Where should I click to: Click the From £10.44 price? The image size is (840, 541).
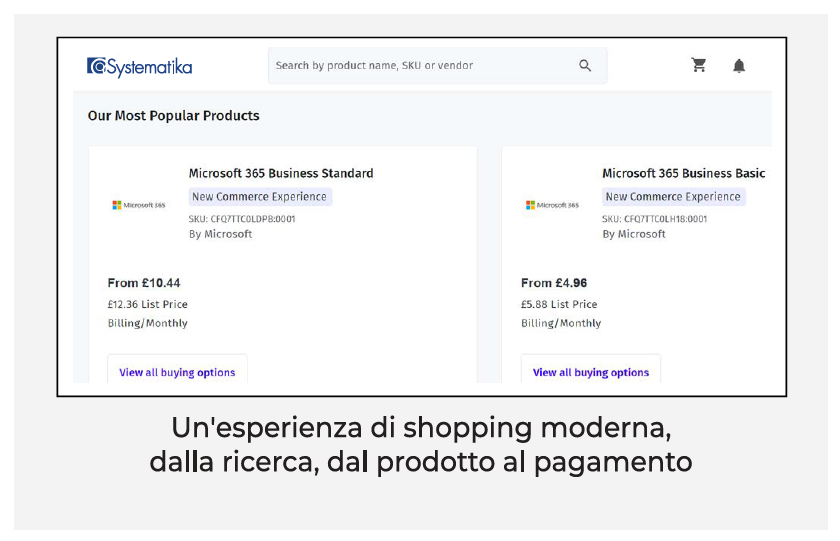click(144, 283)
